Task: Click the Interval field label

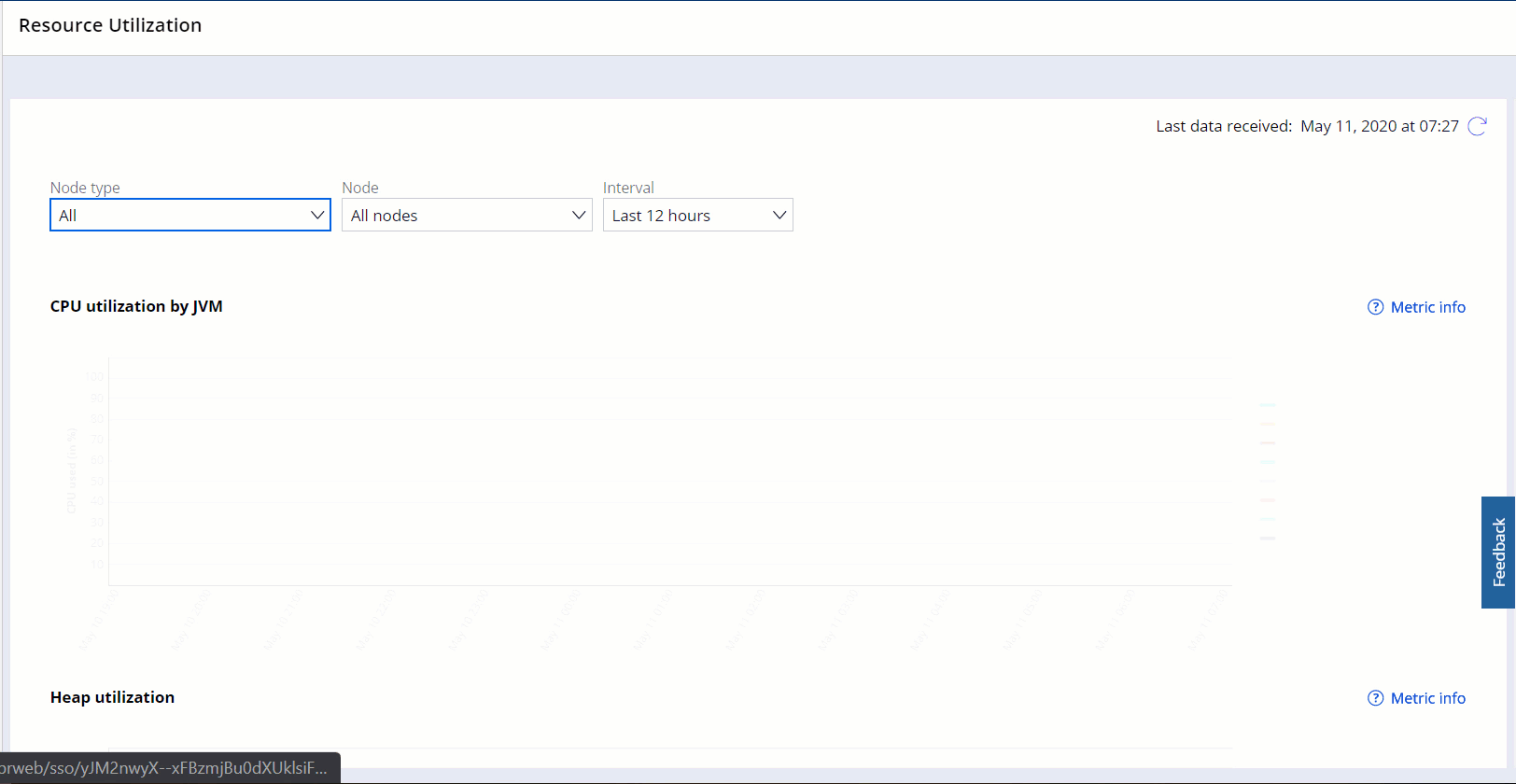Action: point(628,188)
